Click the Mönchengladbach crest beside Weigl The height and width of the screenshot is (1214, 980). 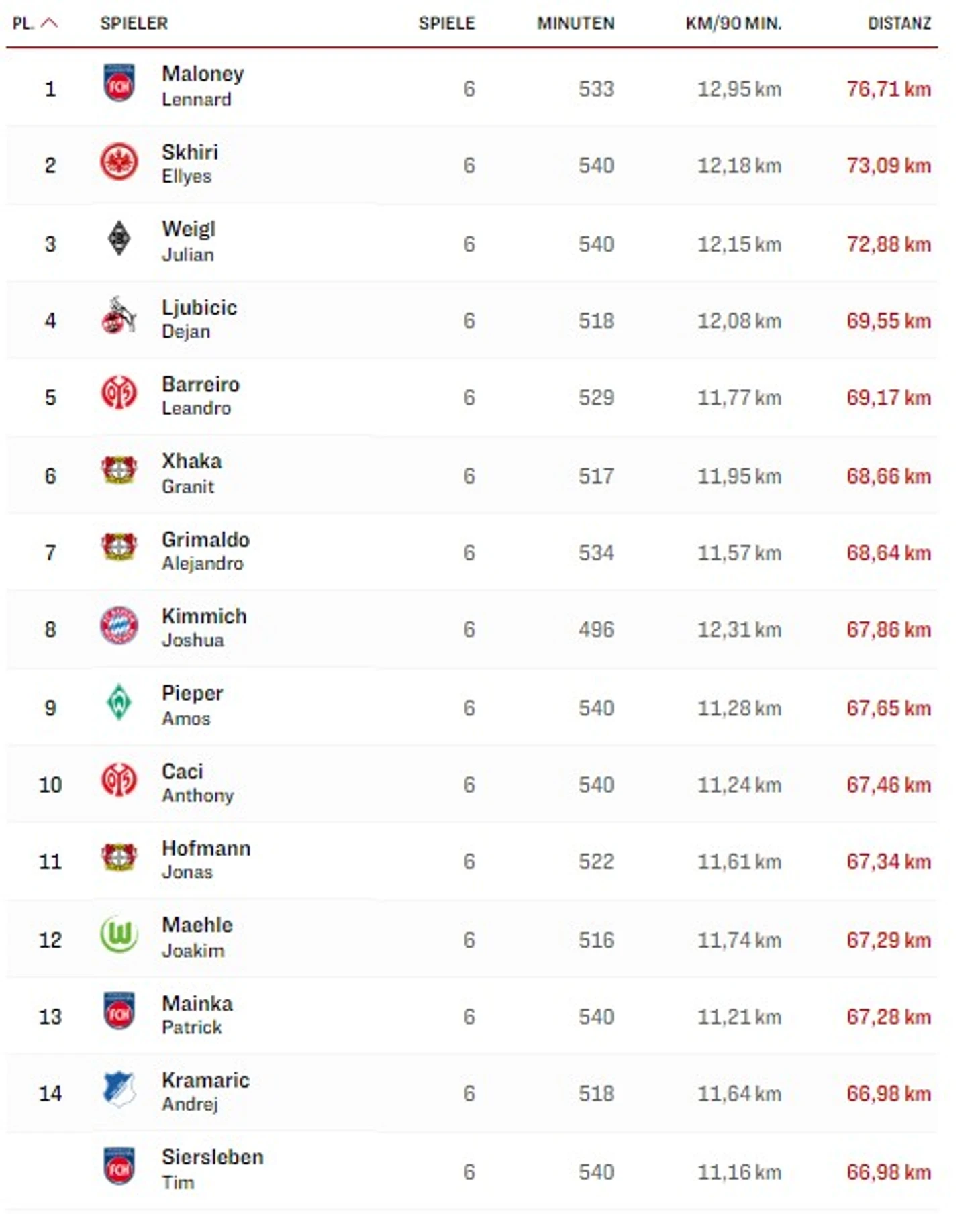(119, 239)
